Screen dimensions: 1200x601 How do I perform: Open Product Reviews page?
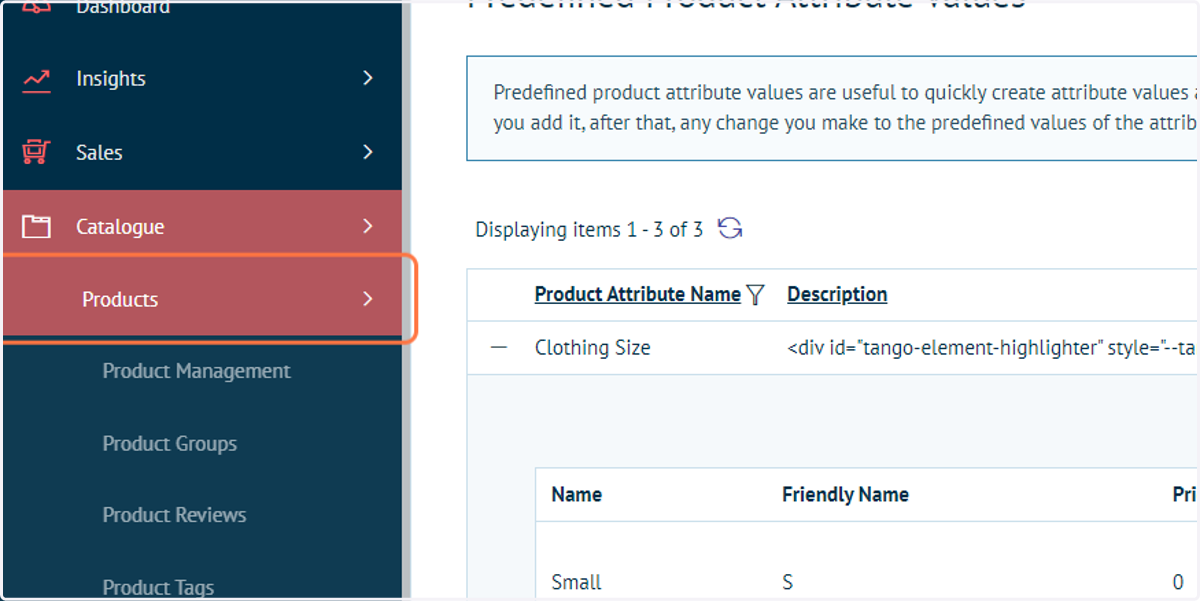tap(174, 515)
